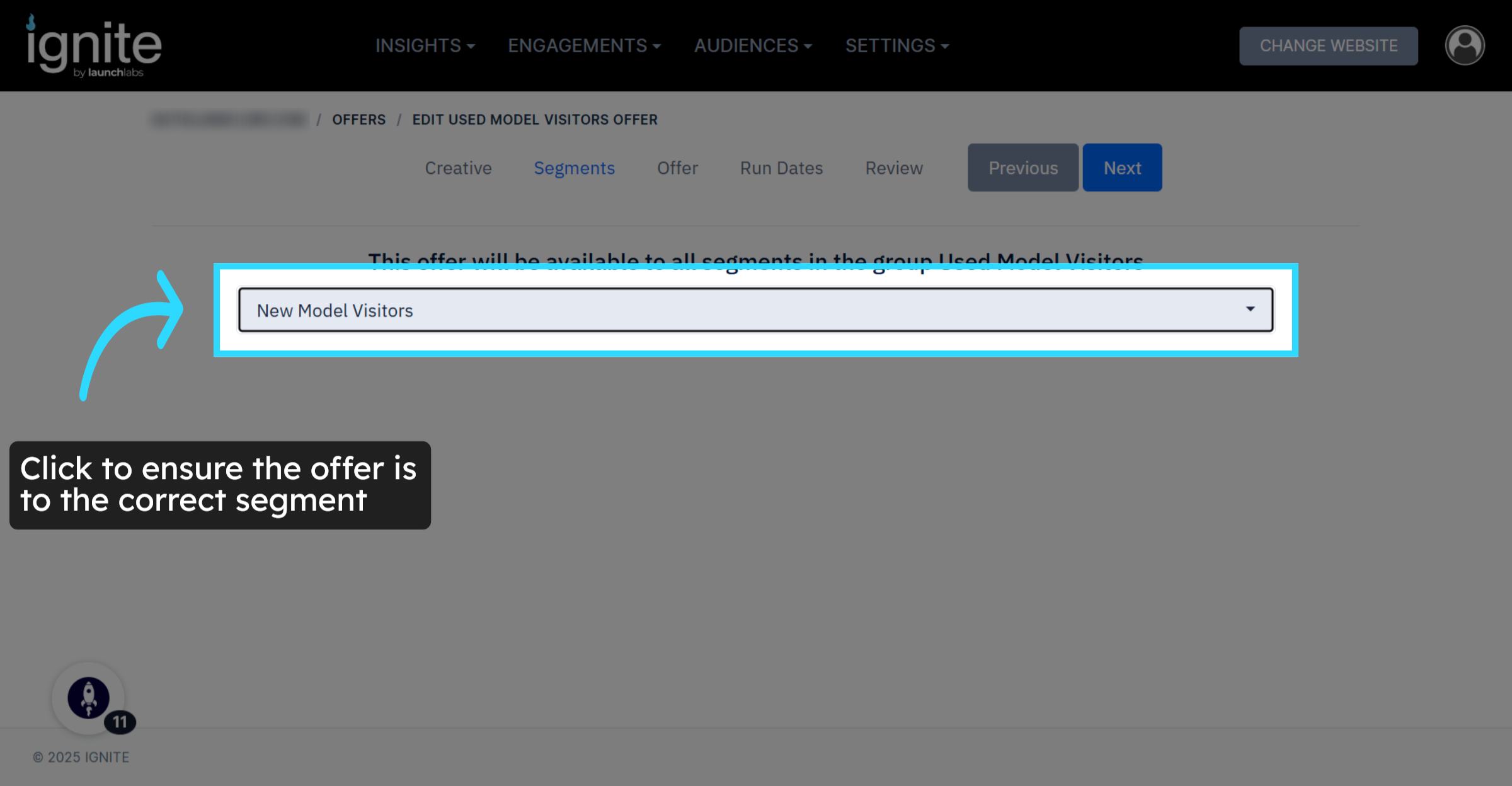1512x786 pixels.
Task: Select the Segments tab
Action: [x=574, y=168]
